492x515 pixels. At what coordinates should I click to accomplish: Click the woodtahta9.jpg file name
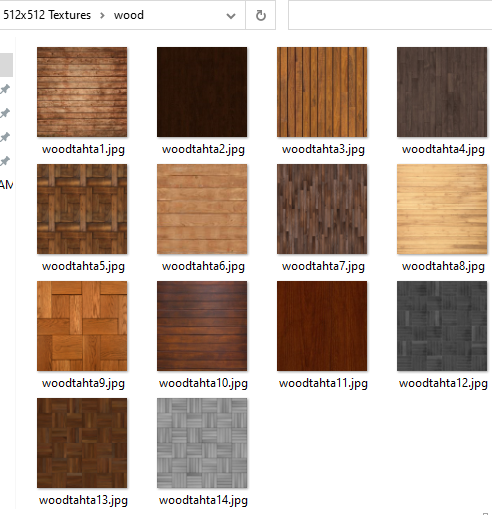click(x=83, y=383)
